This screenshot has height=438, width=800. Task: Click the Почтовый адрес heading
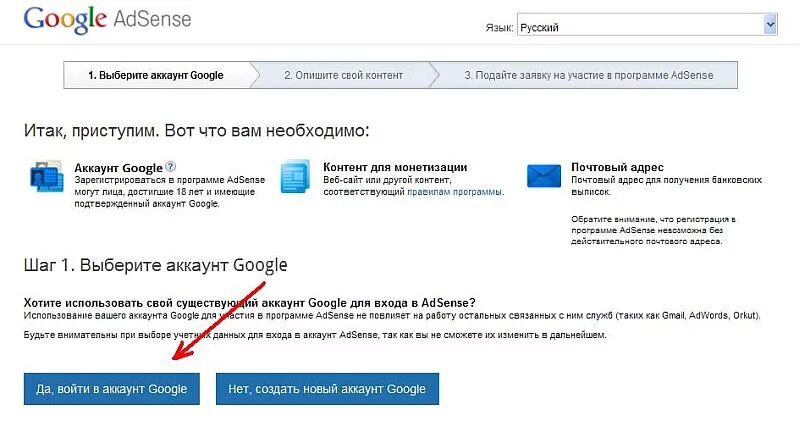617,167
